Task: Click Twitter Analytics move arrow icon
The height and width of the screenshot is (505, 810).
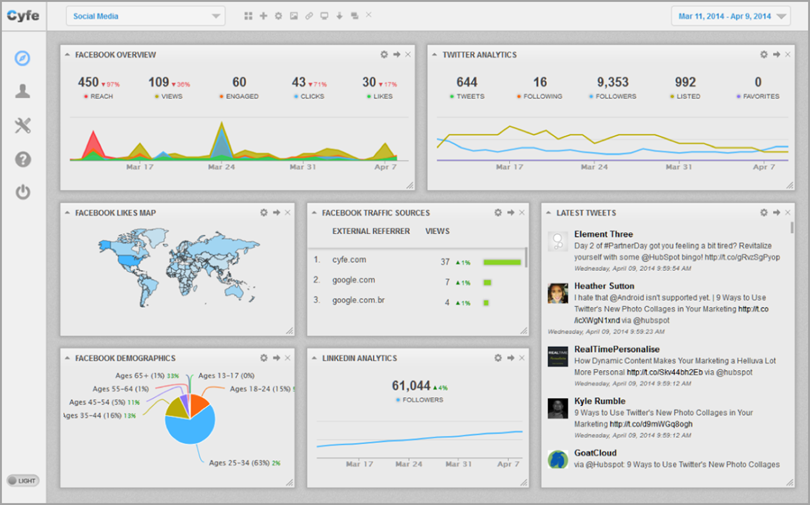Action: [776, 54]
